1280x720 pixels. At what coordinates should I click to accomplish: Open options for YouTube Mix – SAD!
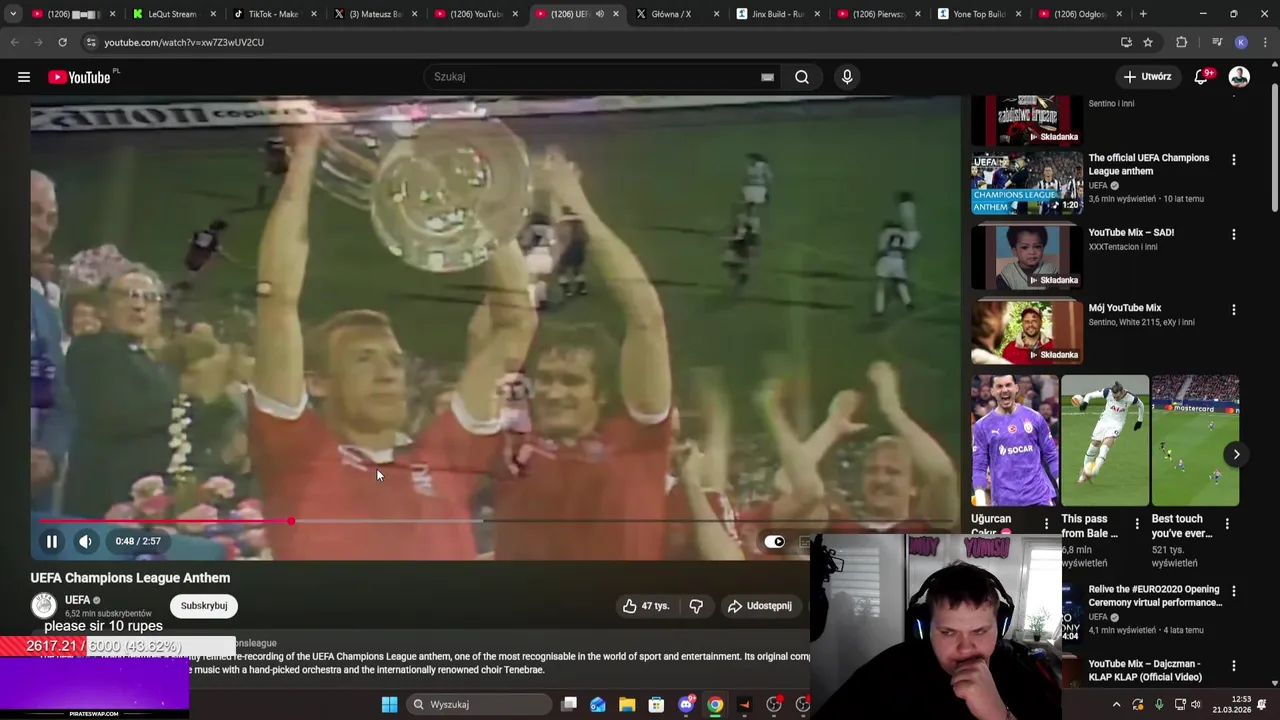point(1233,234)
